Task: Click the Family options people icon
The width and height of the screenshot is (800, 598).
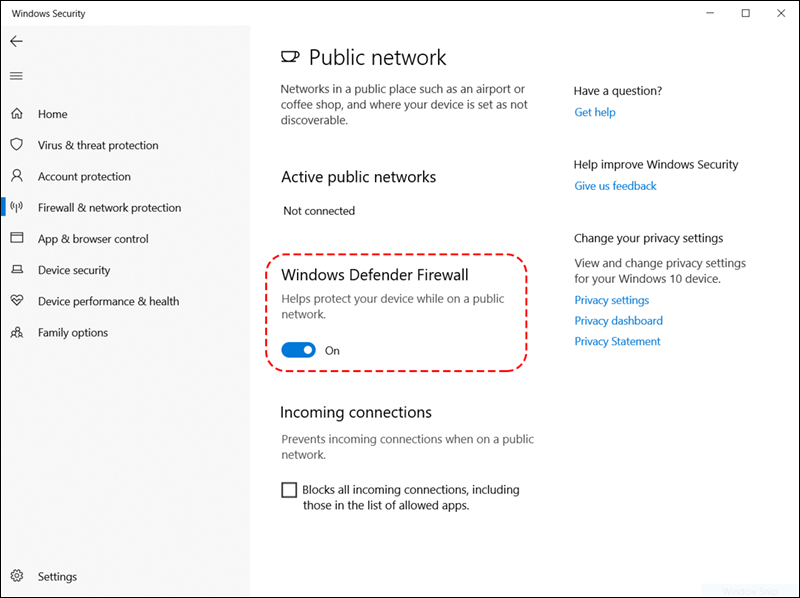Action: (17, 333)
